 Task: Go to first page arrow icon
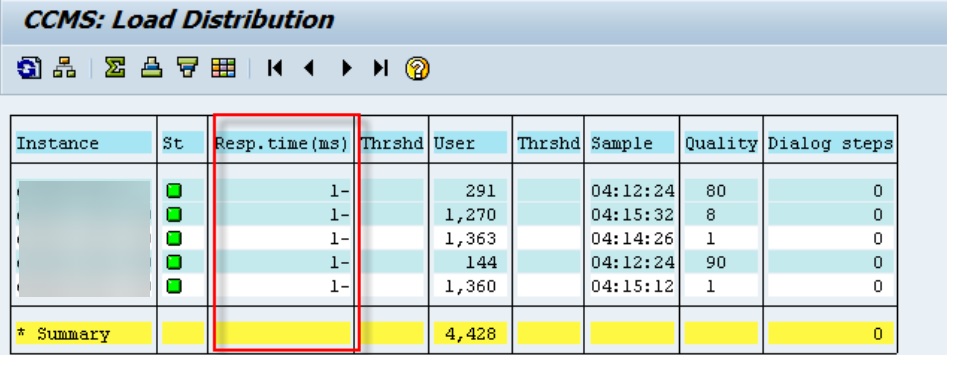275,68
